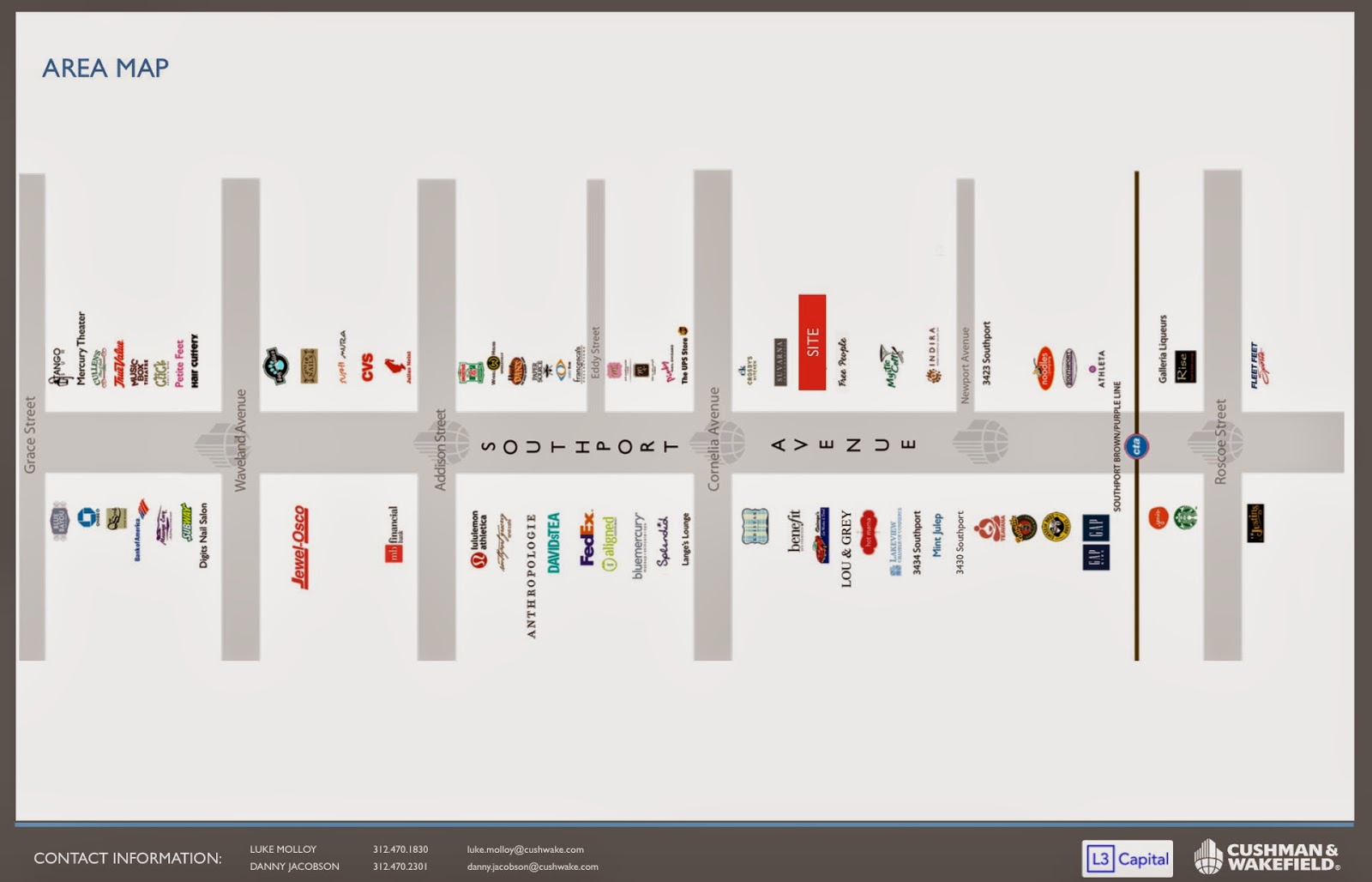Click the Petite Feet logo

[x=179, y=364]
